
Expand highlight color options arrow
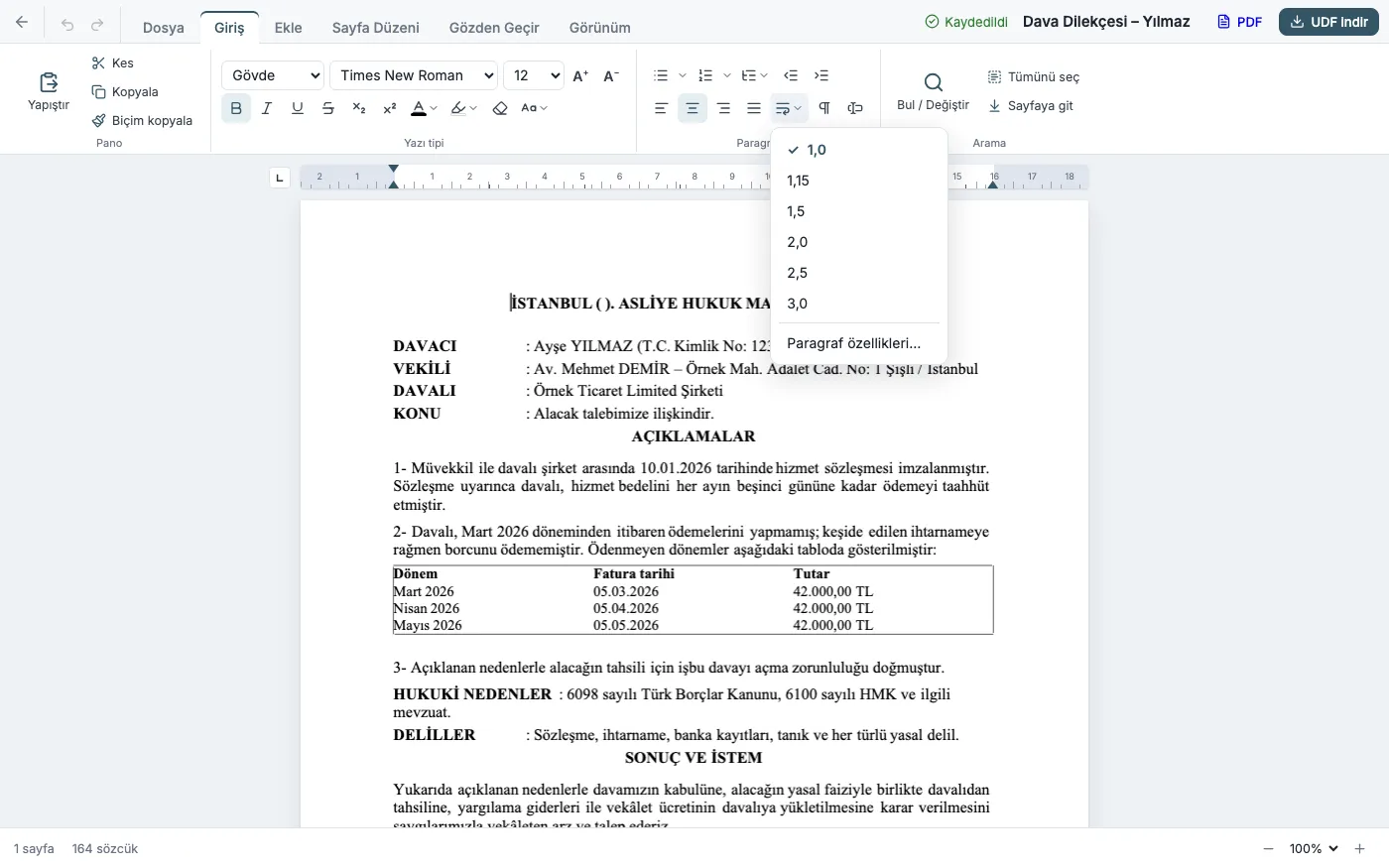473,108
